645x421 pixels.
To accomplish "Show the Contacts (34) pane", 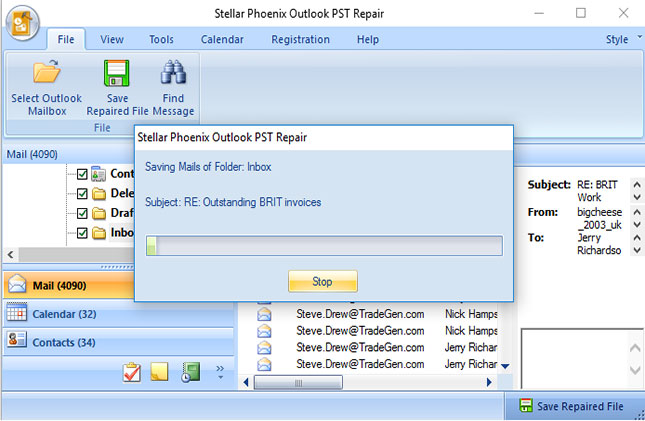I will (x=65, y=342).
